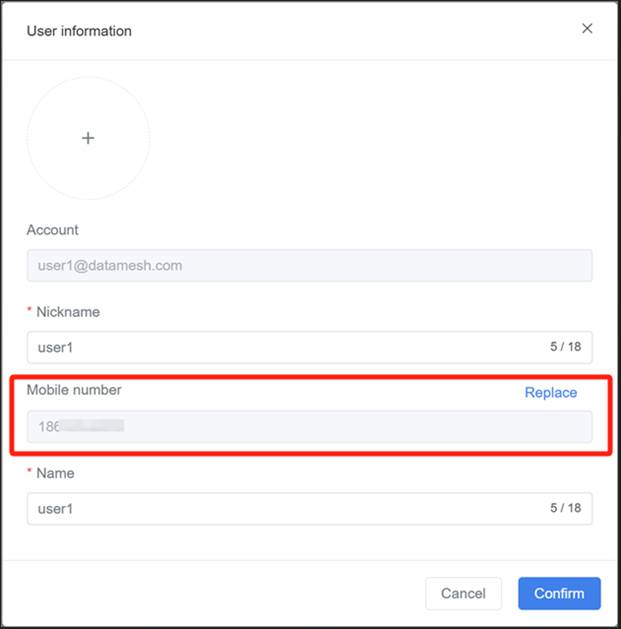Focus the Name input field
The image size is (621, 629).
click(280, 509)
